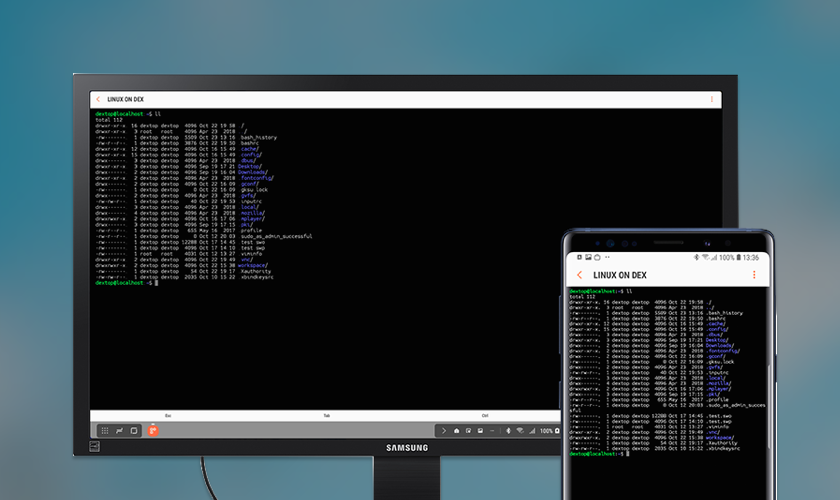Click the Desktop/ directory in the monitor terminal
The width and height of the screenshot is (840, 500).
(x=249, y=166)
